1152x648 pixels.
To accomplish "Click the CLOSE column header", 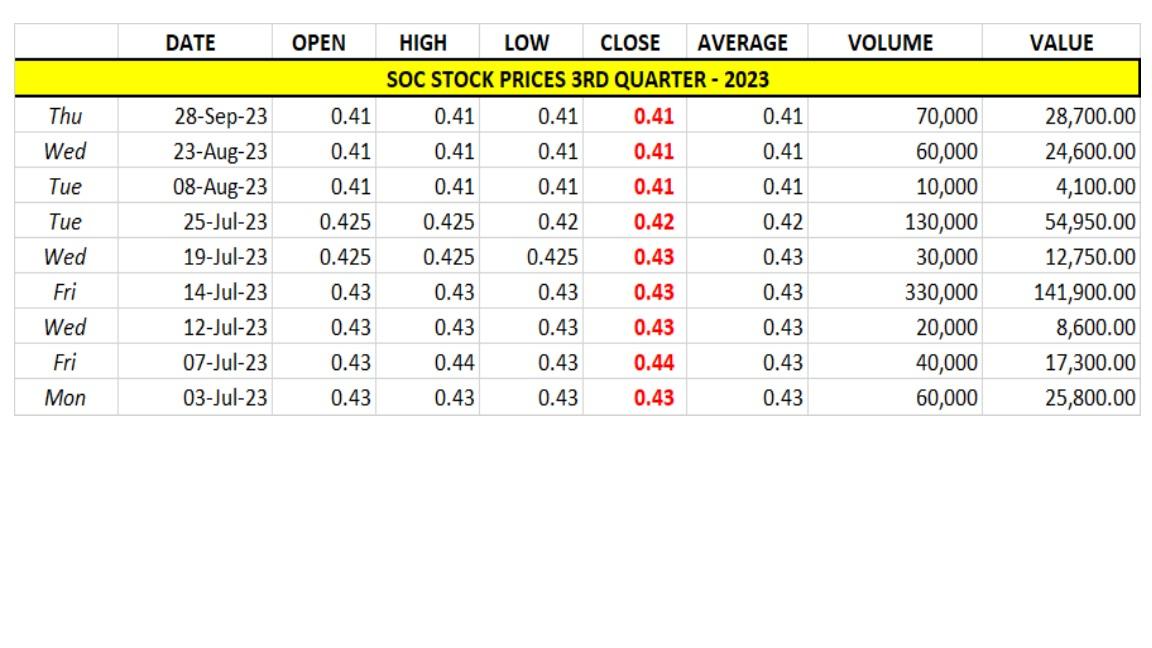I will pos(632,42).
